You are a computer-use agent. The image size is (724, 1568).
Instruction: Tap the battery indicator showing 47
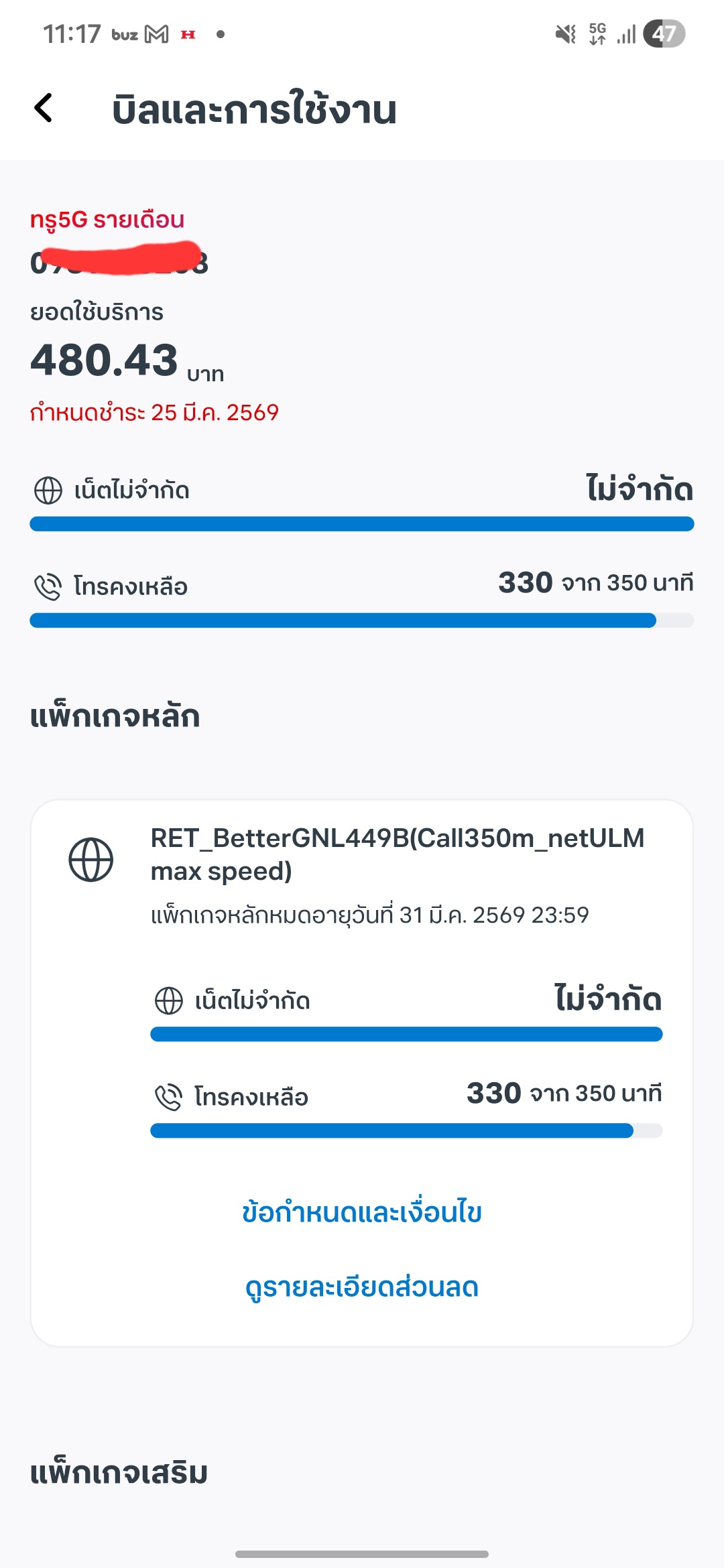click(x=664, y=34)
